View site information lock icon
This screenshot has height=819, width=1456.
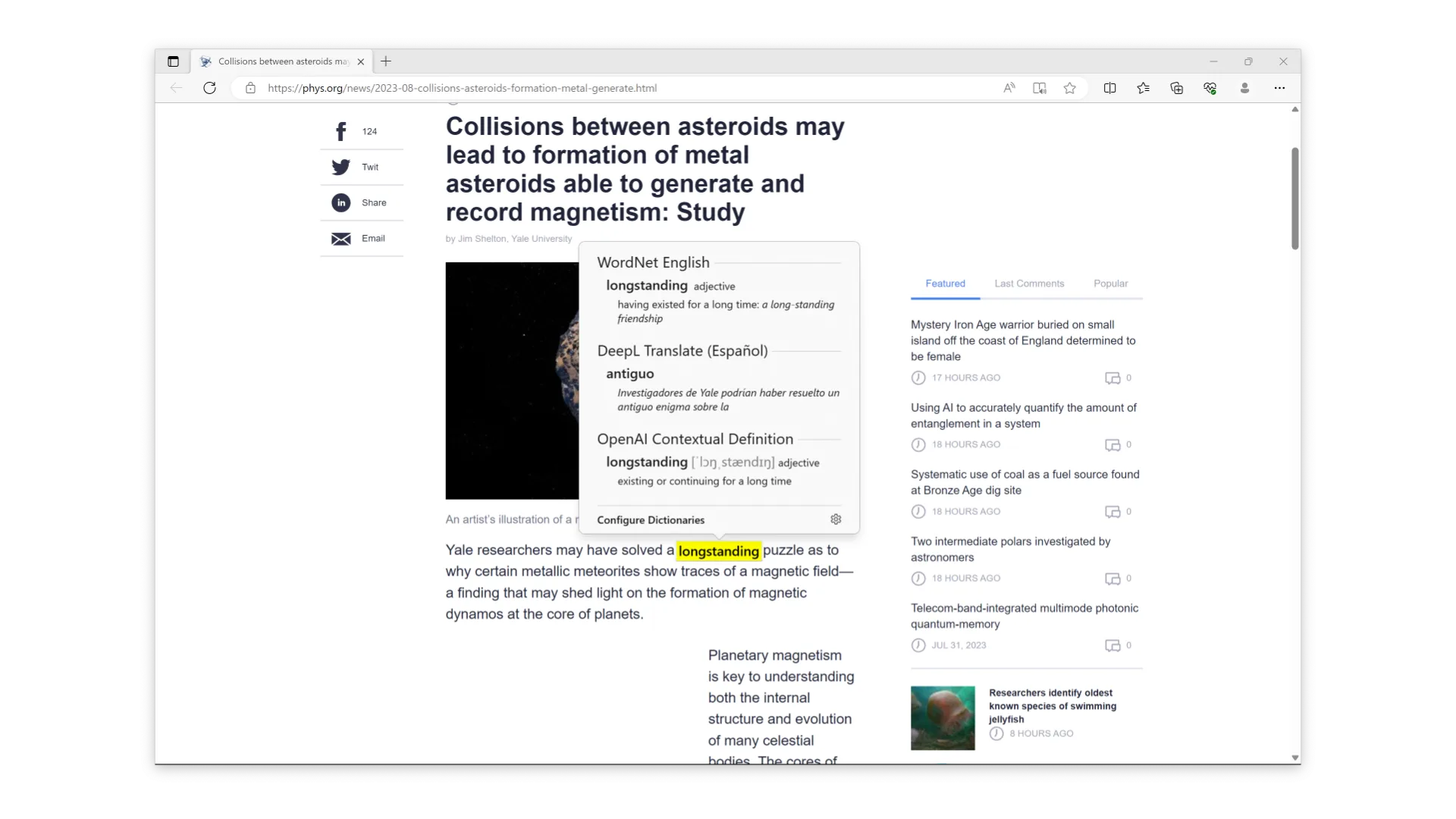coord(250,88)
